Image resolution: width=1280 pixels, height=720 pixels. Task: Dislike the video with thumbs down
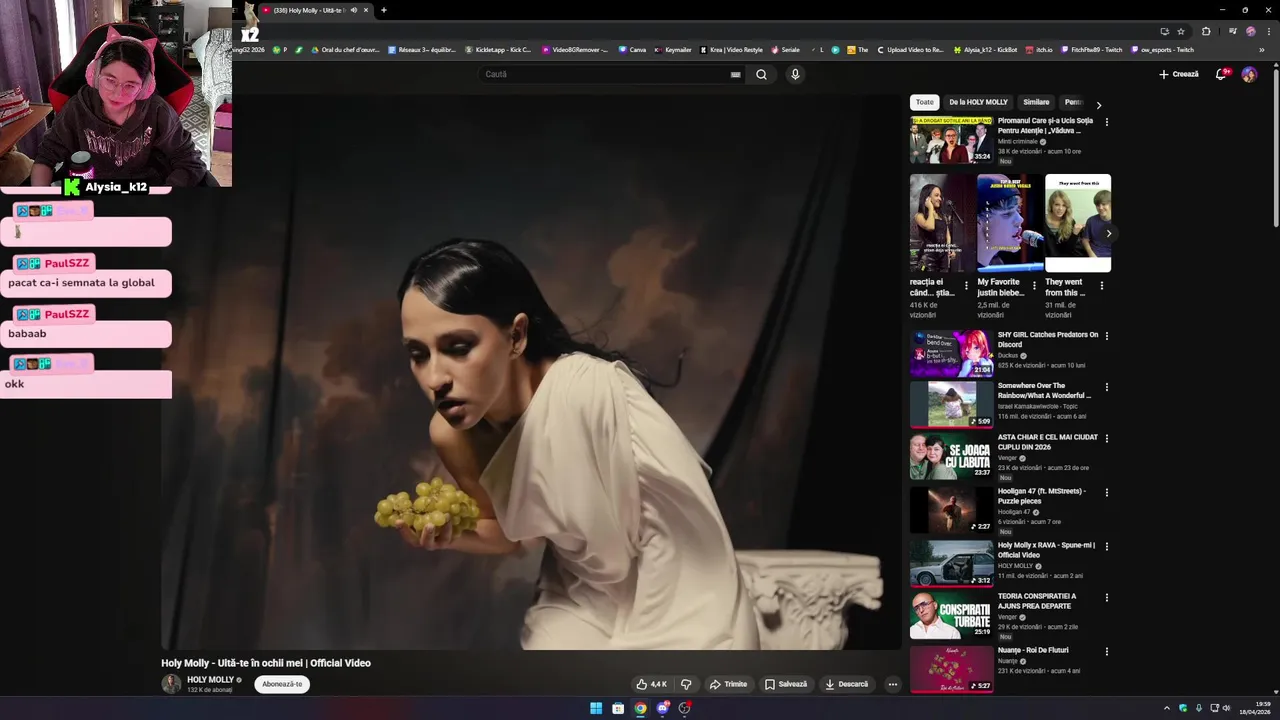(x=686, y=684)
